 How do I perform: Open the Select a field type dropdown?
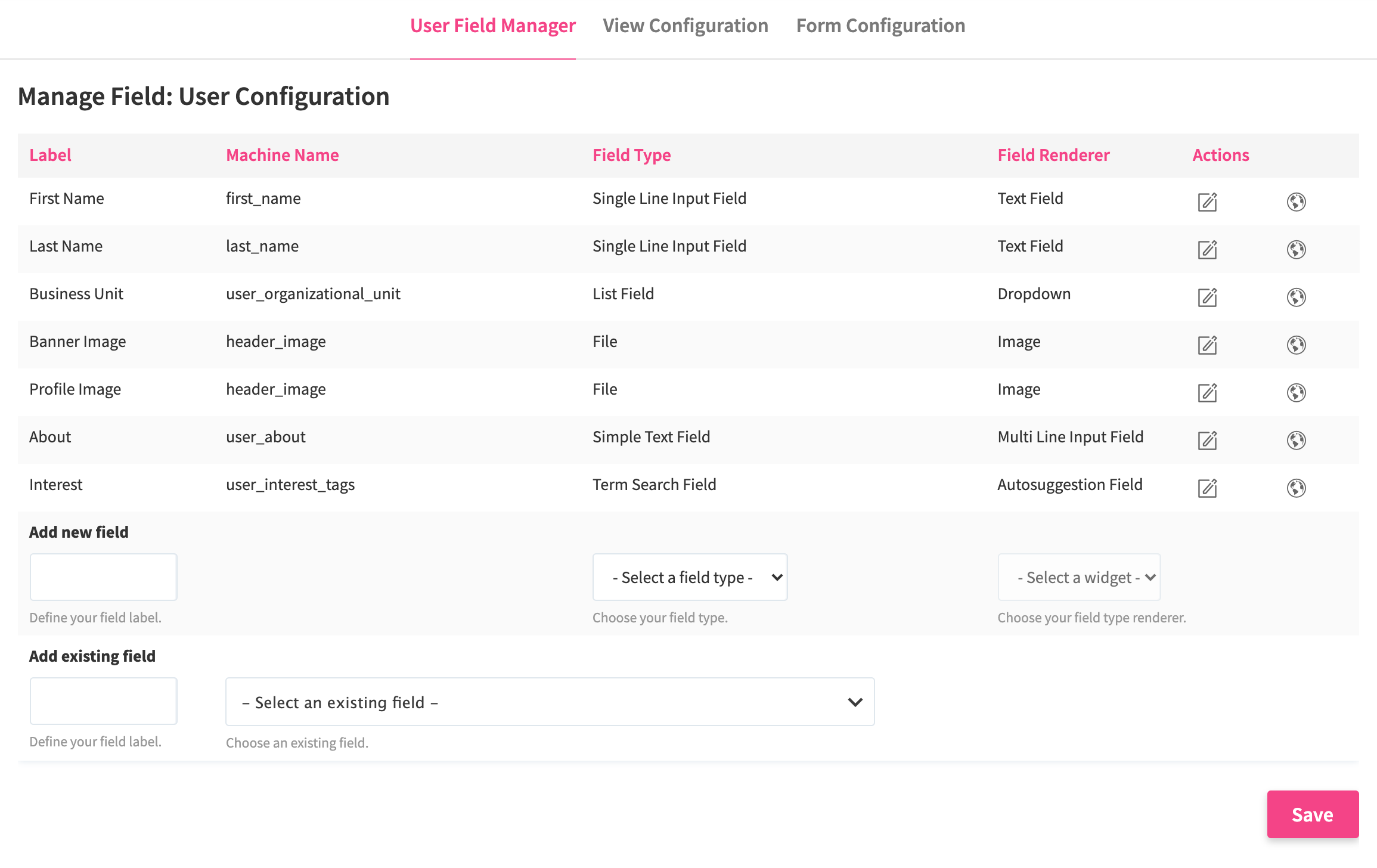click(x=690, y=577)
